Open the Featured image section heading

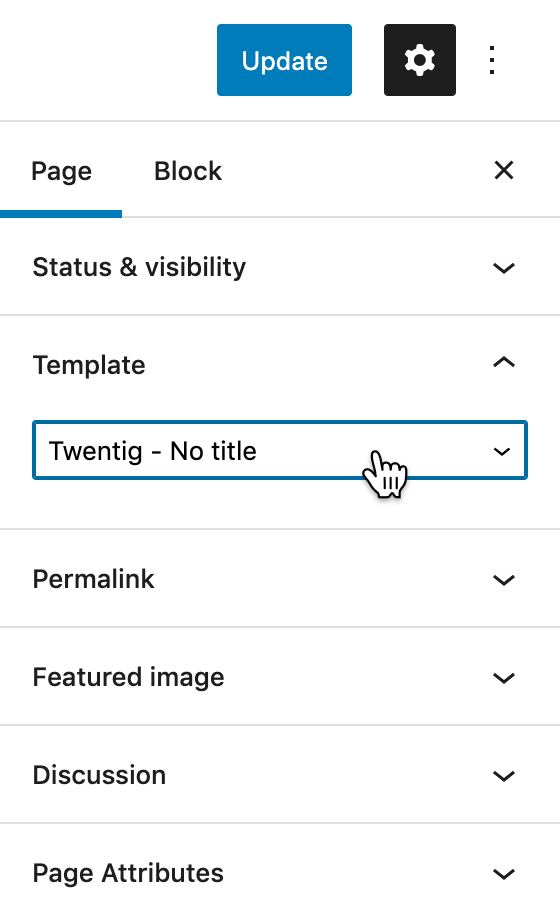click(x=129, y=677)
